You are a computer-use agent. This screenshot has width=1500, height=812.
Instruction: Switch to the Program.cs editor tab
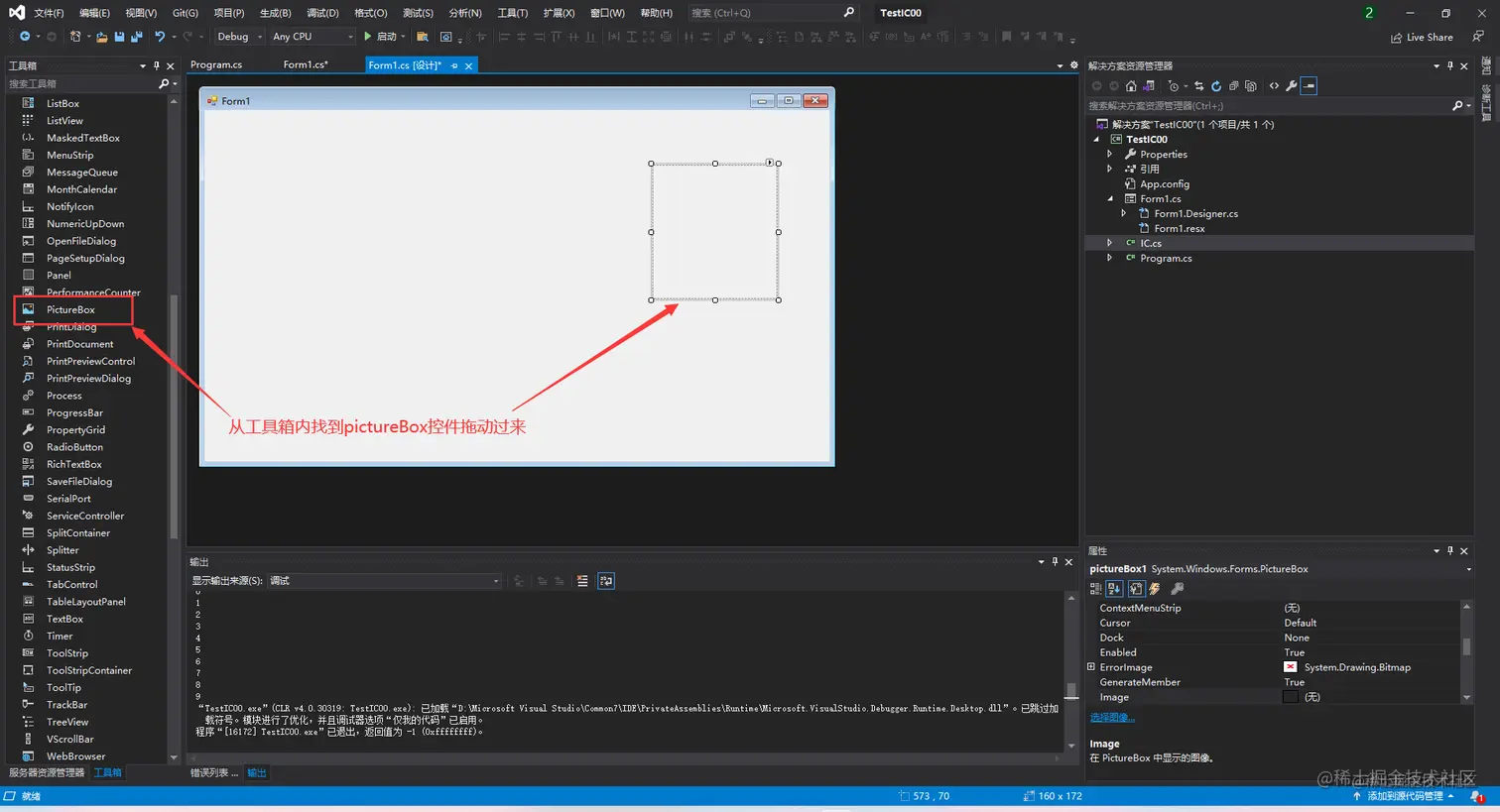point(216,65)
